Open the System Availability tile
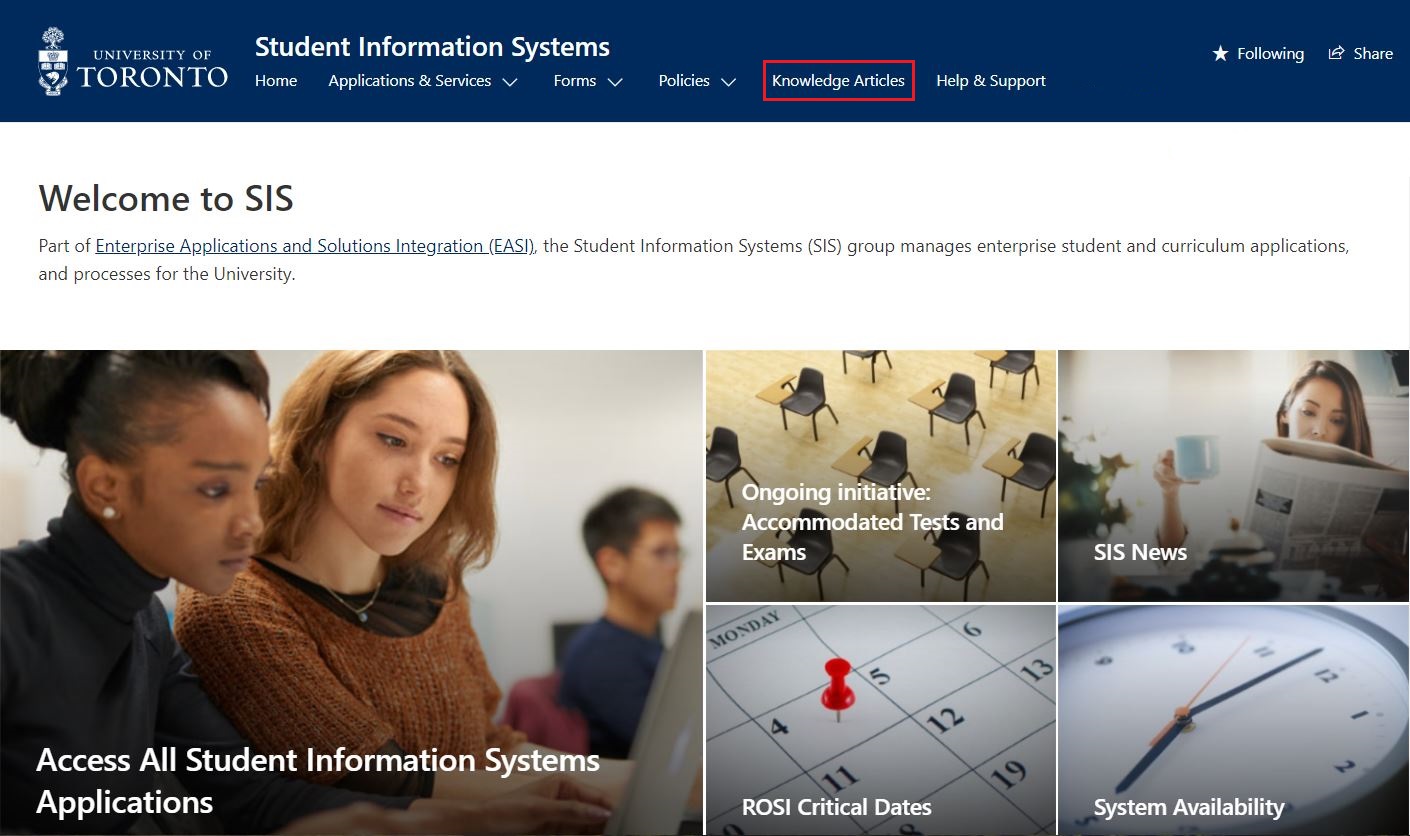The height and width of the screenshot is (836, 1410). (1233, 720)
